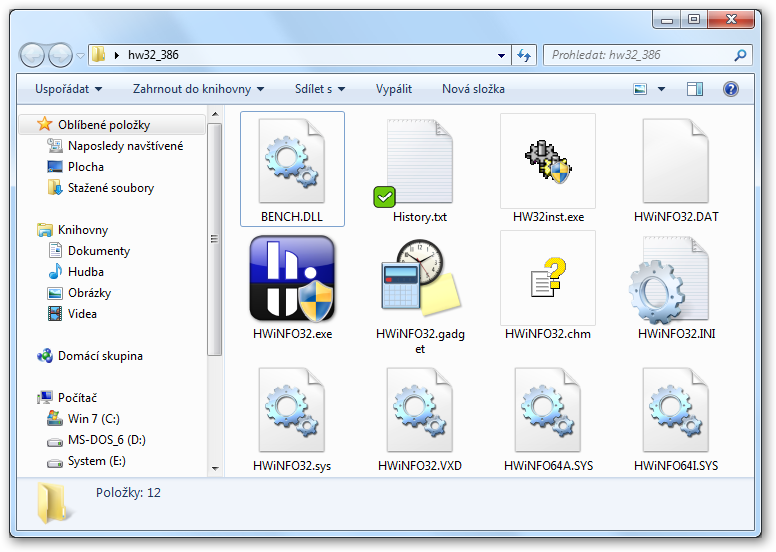Select the HWiNFO32.DAT file icon
Image resolution: width=776 pixels, height=552 pixels.
pos(676,161)
